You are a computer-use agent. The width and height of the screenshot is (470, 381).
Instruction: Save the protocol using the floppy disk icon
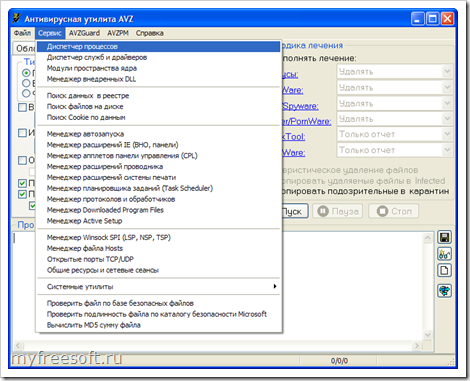444,237
